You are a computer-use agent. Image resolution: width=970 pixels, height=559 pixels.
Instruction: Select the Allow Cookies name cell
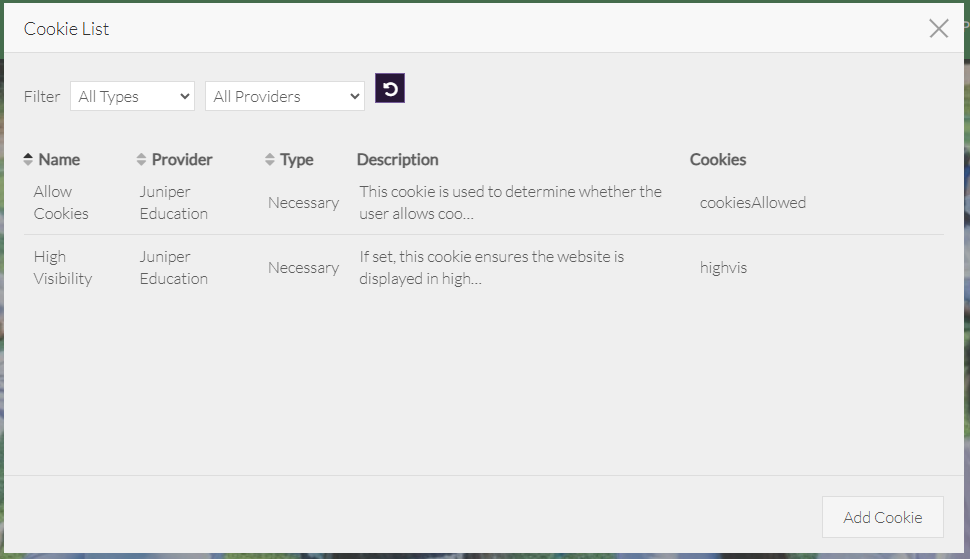61,202
